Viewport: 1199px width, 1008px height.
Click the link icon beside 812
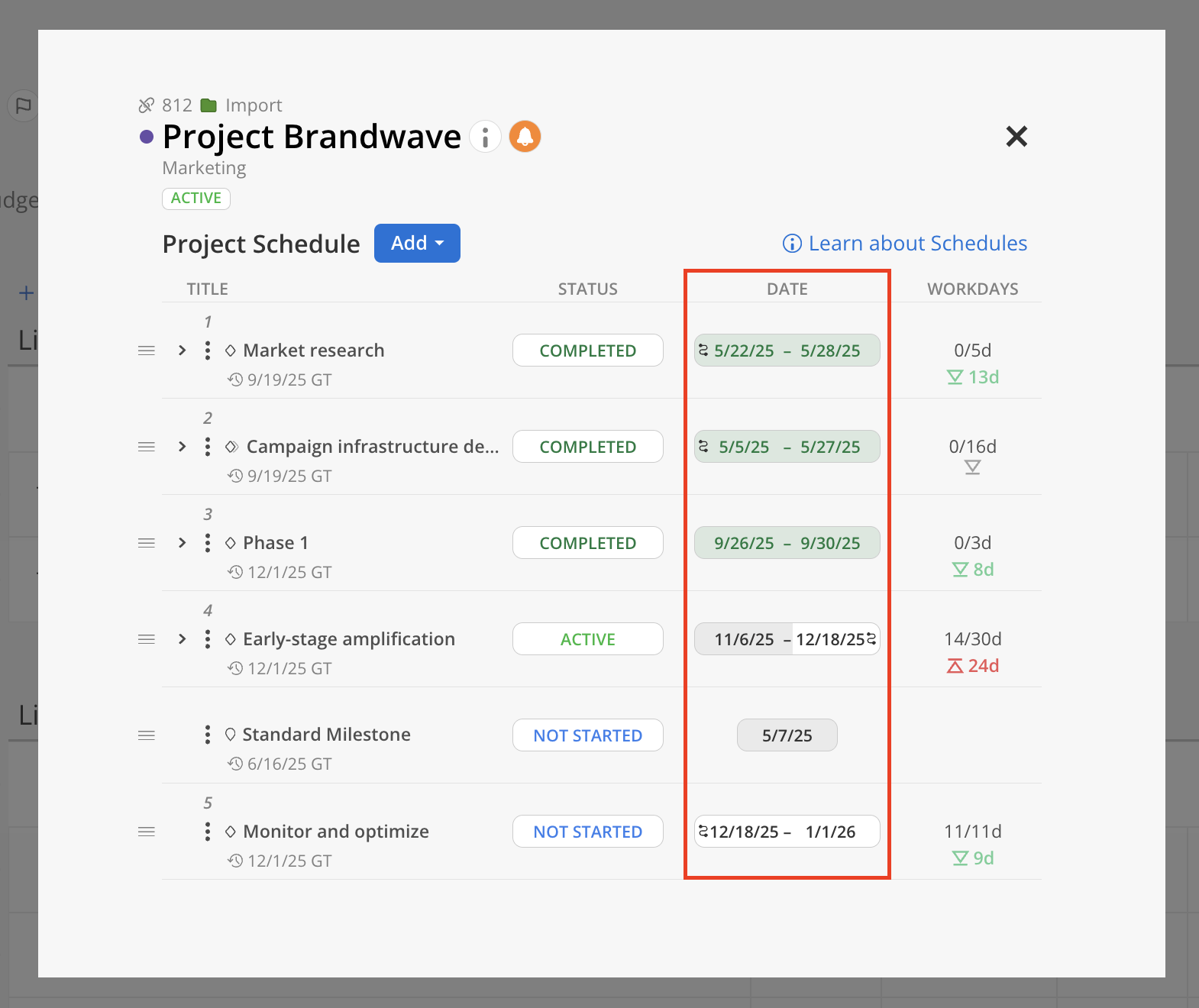[146, 105]
